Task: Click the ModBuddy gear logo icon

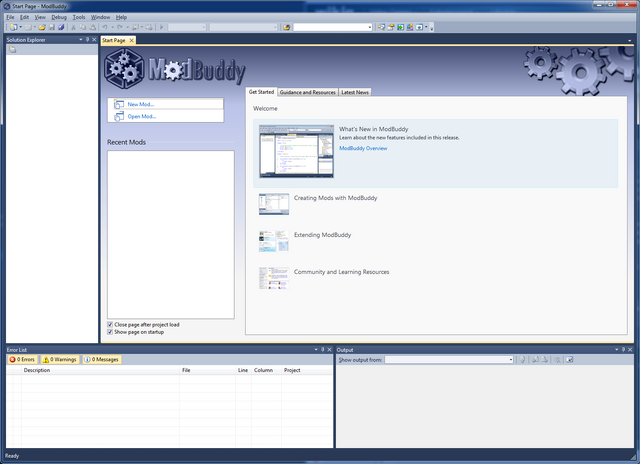Action: click(124, 69)
